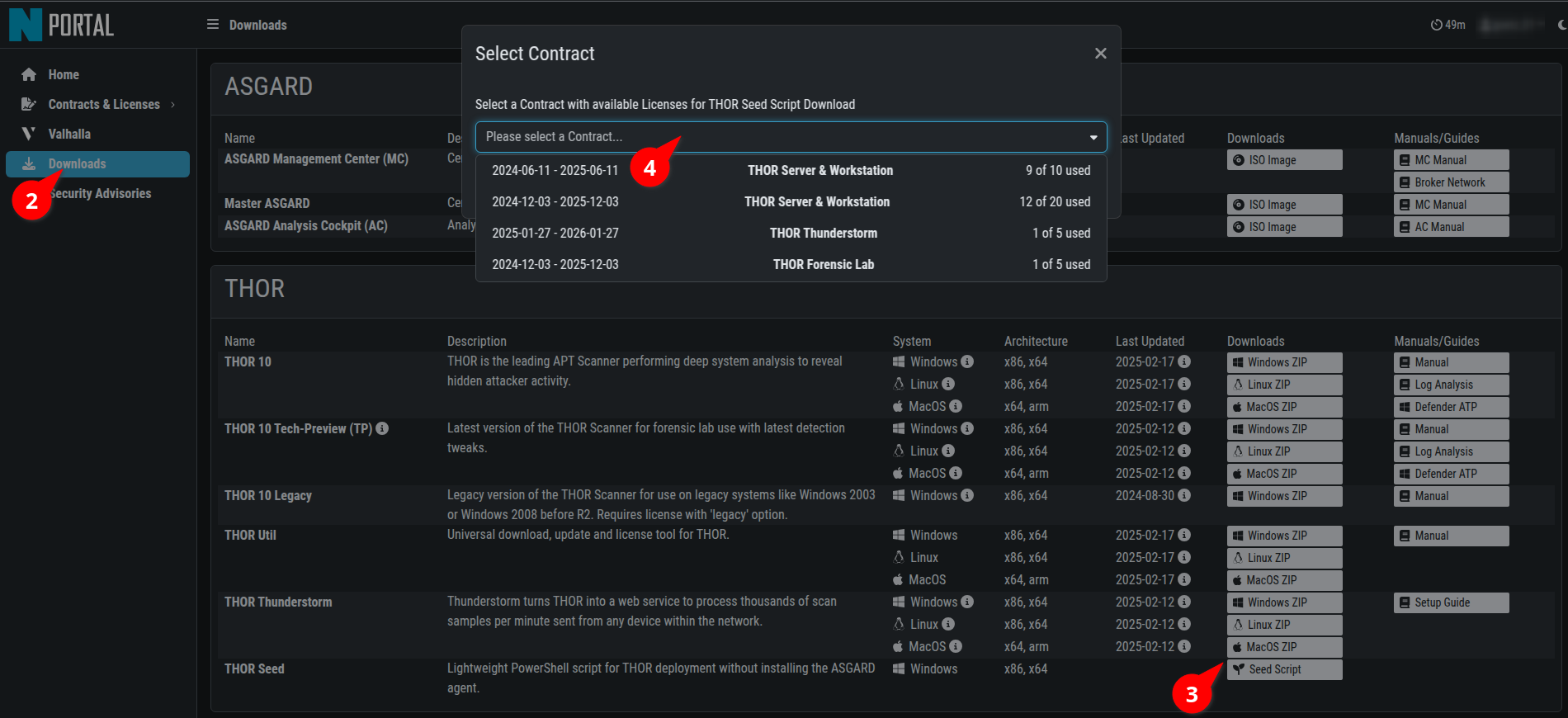Open Security Advisories in sidebar
Screen dimensions: 1568x718
[x=100, y=194]
